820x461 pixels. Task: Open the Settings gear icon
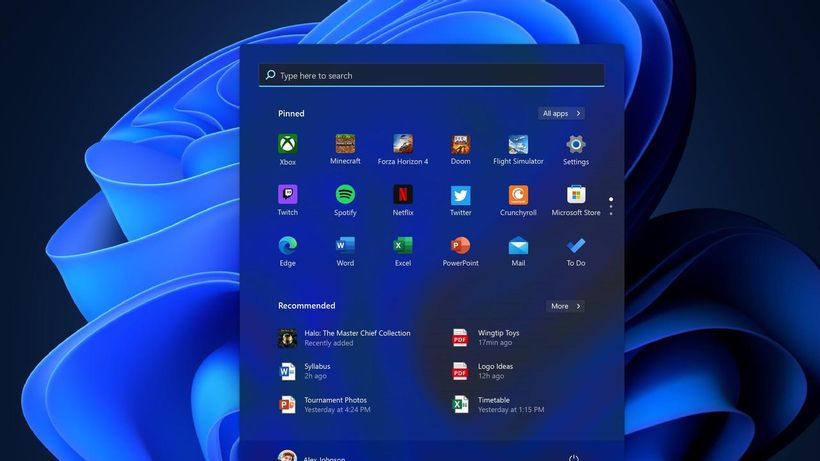(576, 144)
